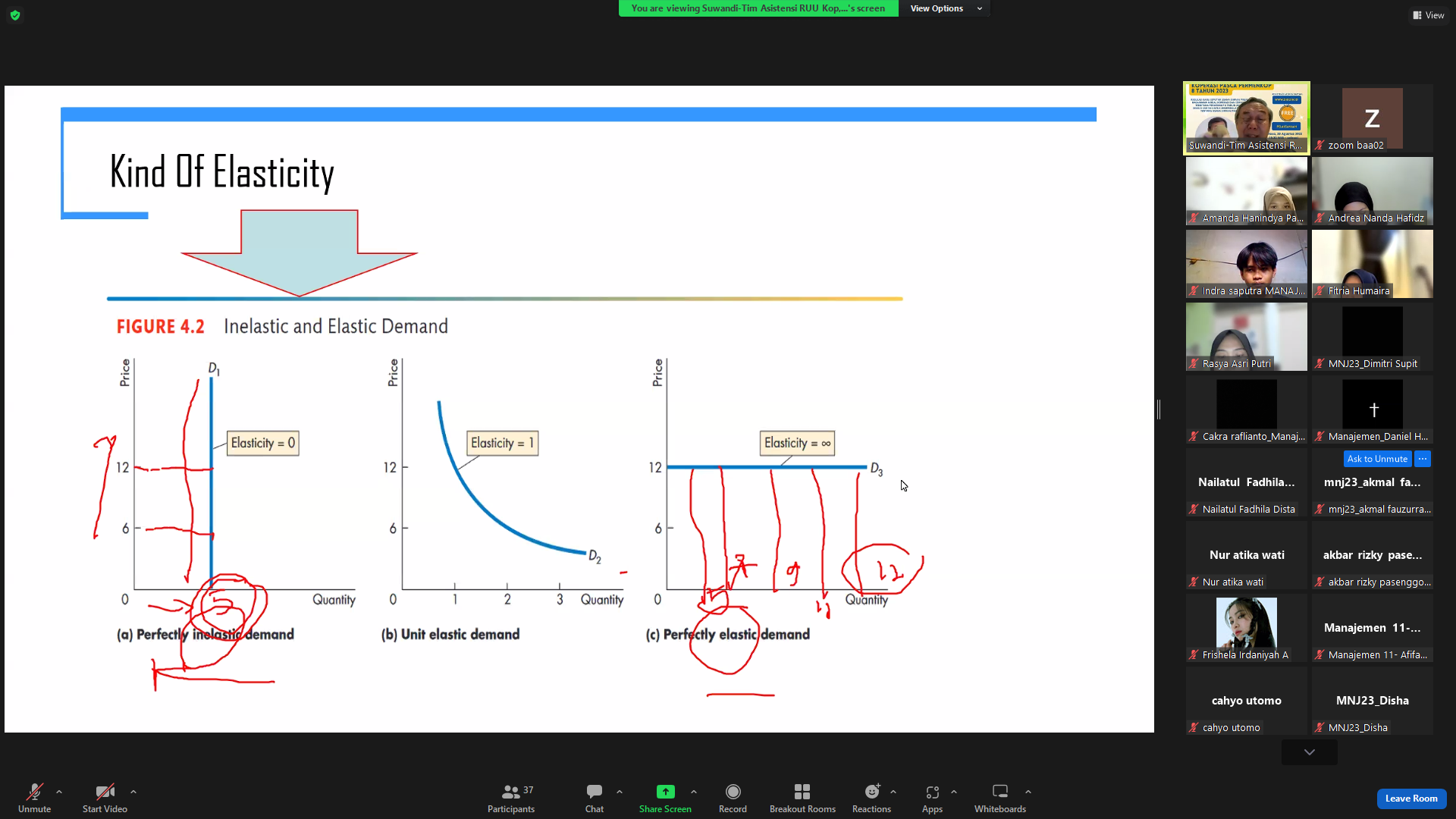Open the Chat panel
The image size is (1456, 819).
tap(595, 798)
